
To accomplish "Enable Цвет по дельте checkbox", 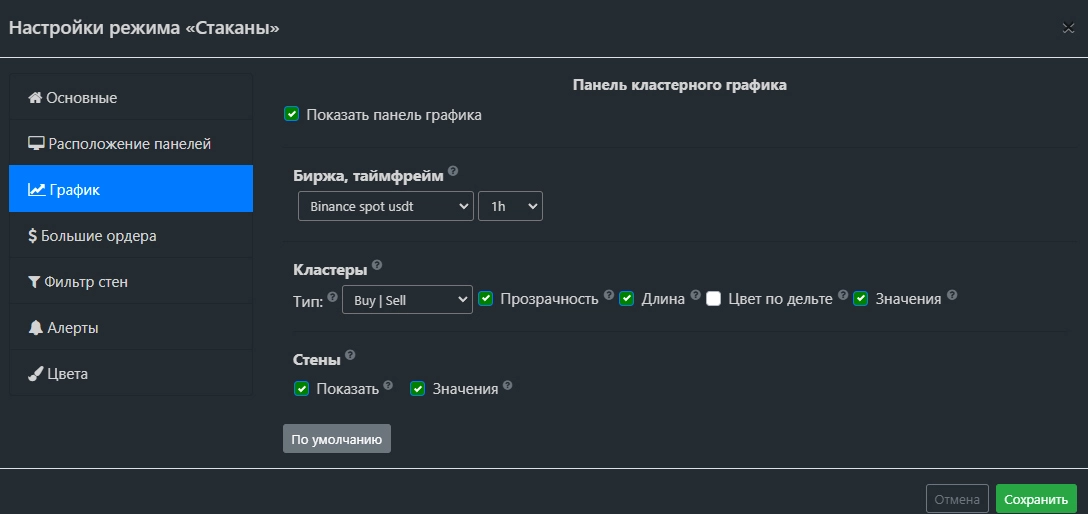I will point(714,299).
